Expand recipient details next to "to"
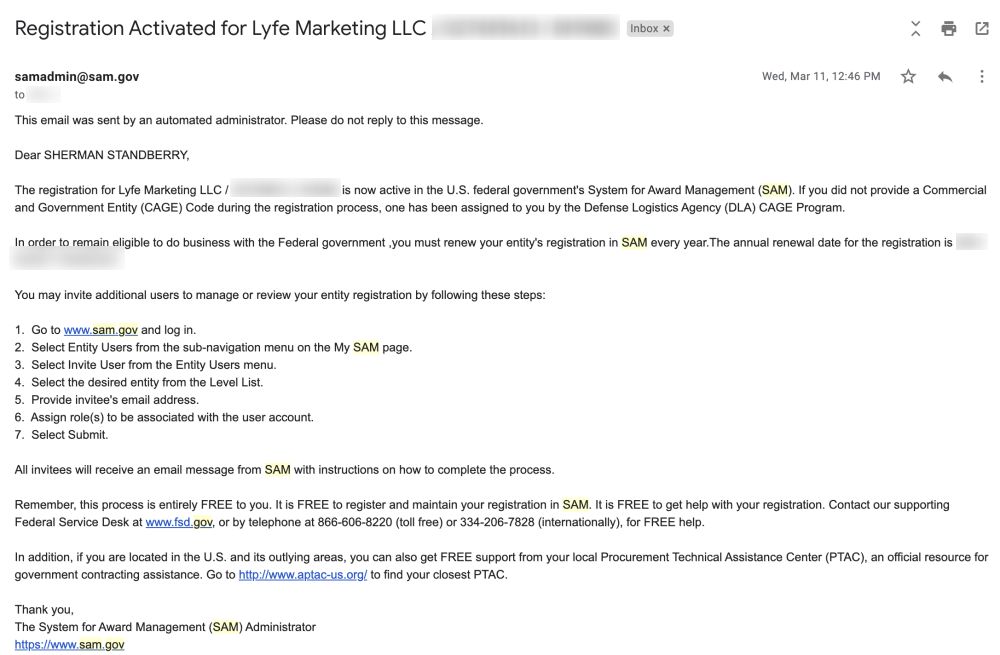This screenshot has width=1000, height=655. click(x=43, y=95)
